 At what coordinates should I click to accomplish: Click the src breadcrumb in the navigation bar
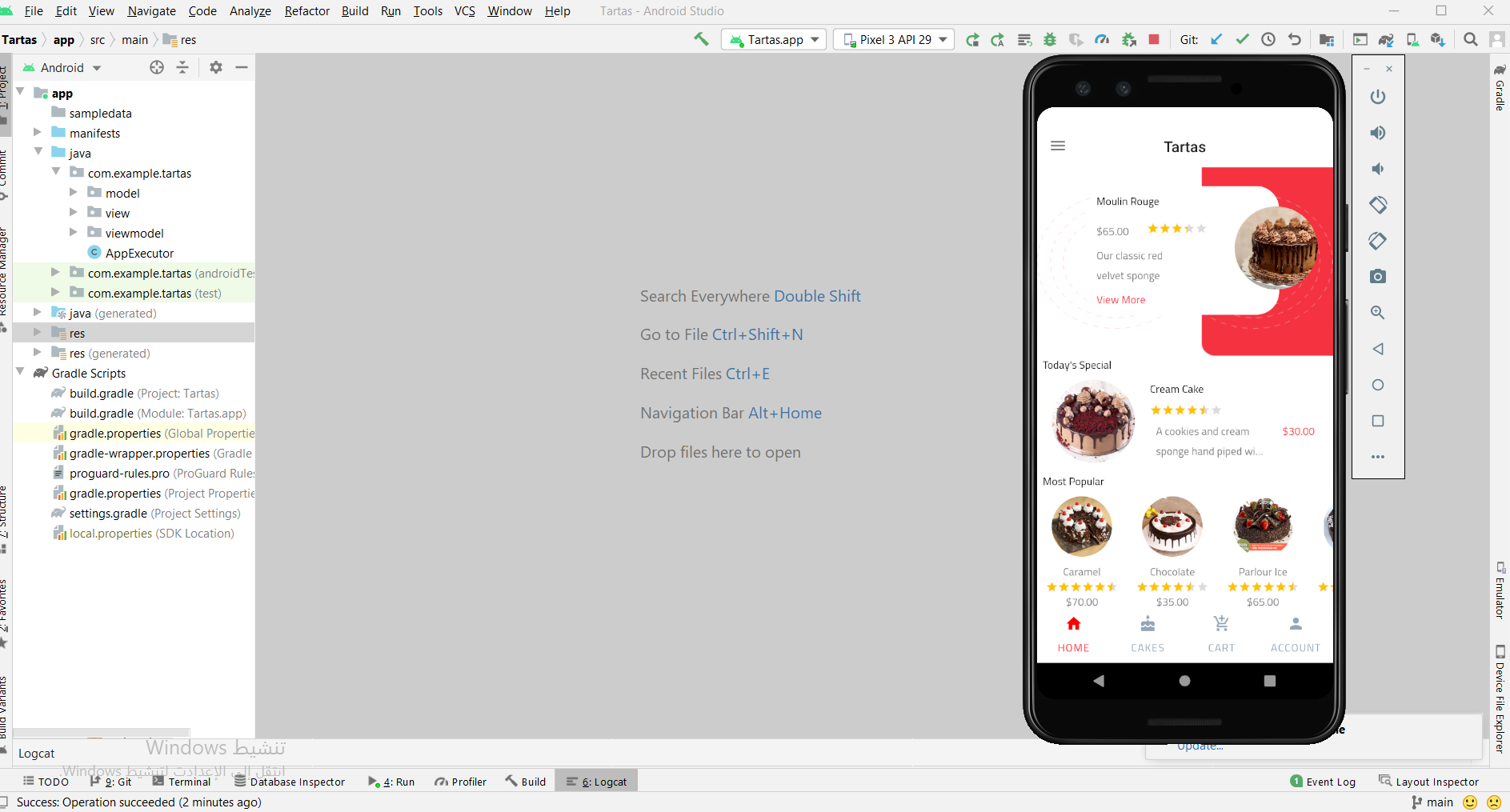click(98, 40)
